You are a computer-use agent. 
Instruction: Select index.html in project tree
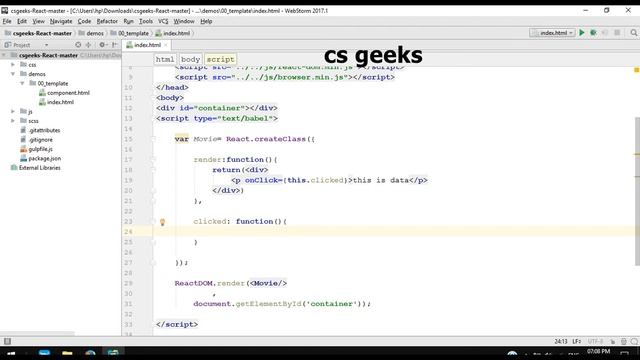[x=60, y=102]
